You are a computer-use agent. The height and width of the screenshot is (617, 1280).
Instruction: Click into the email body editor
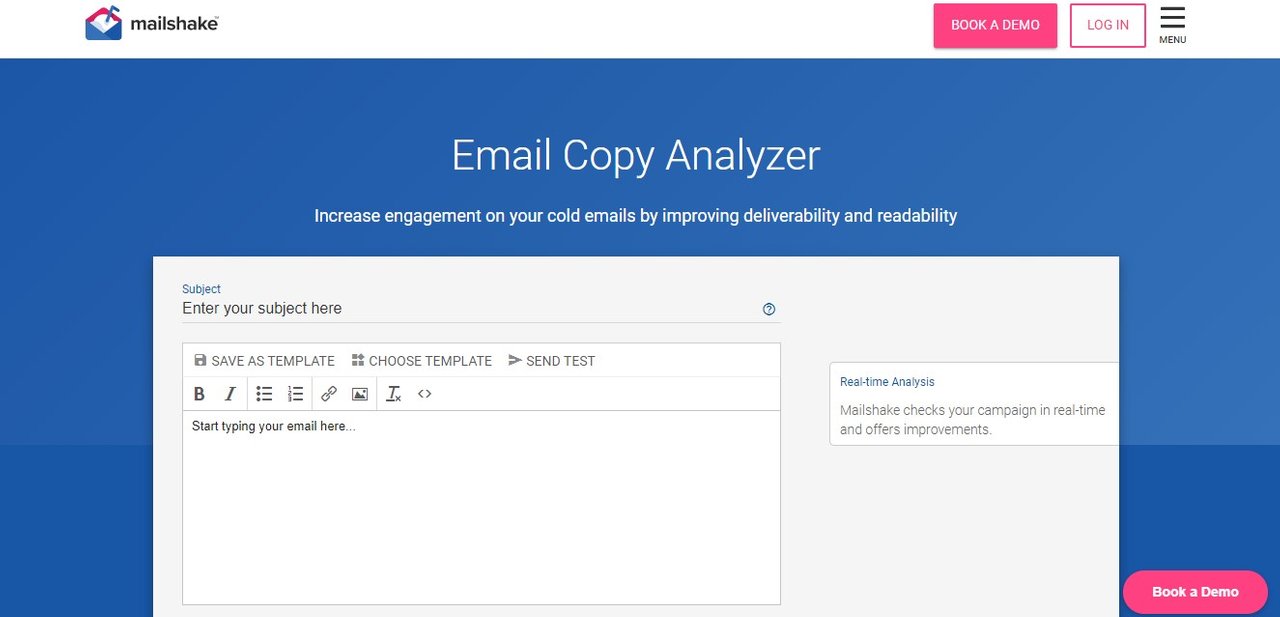[x=481, y=507]
